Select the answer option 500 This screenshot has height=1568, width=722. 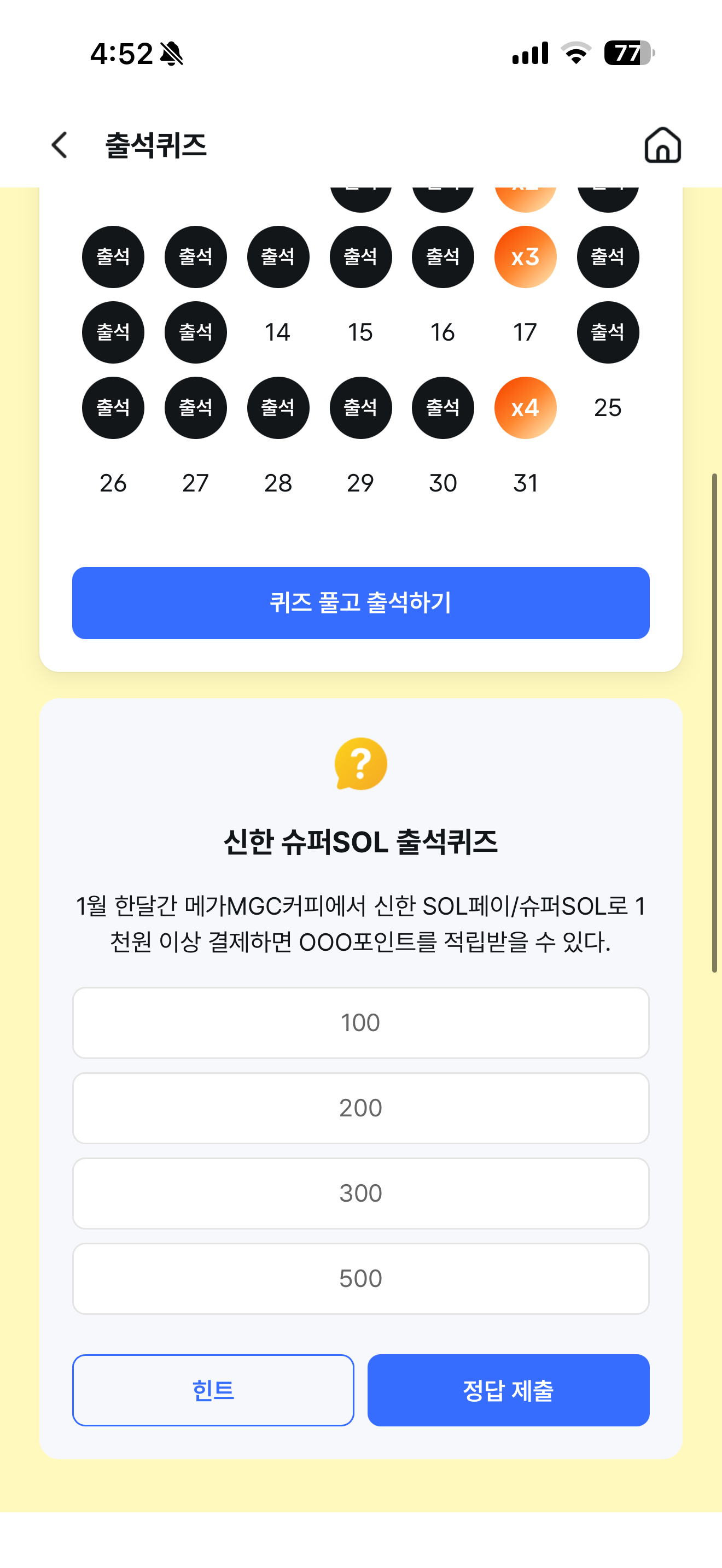coord(360,1278)
